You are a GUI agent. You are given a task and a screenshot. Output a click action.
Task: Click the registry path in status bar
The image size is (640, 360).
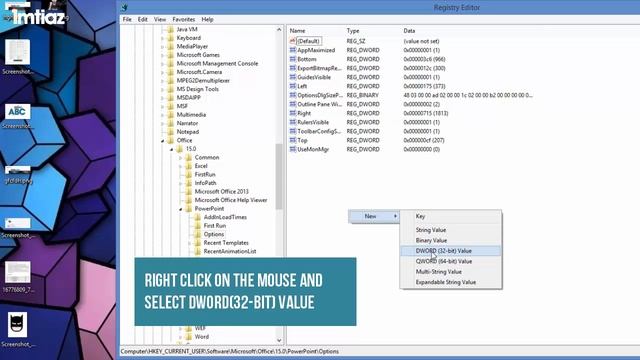[x=229, y=351]
